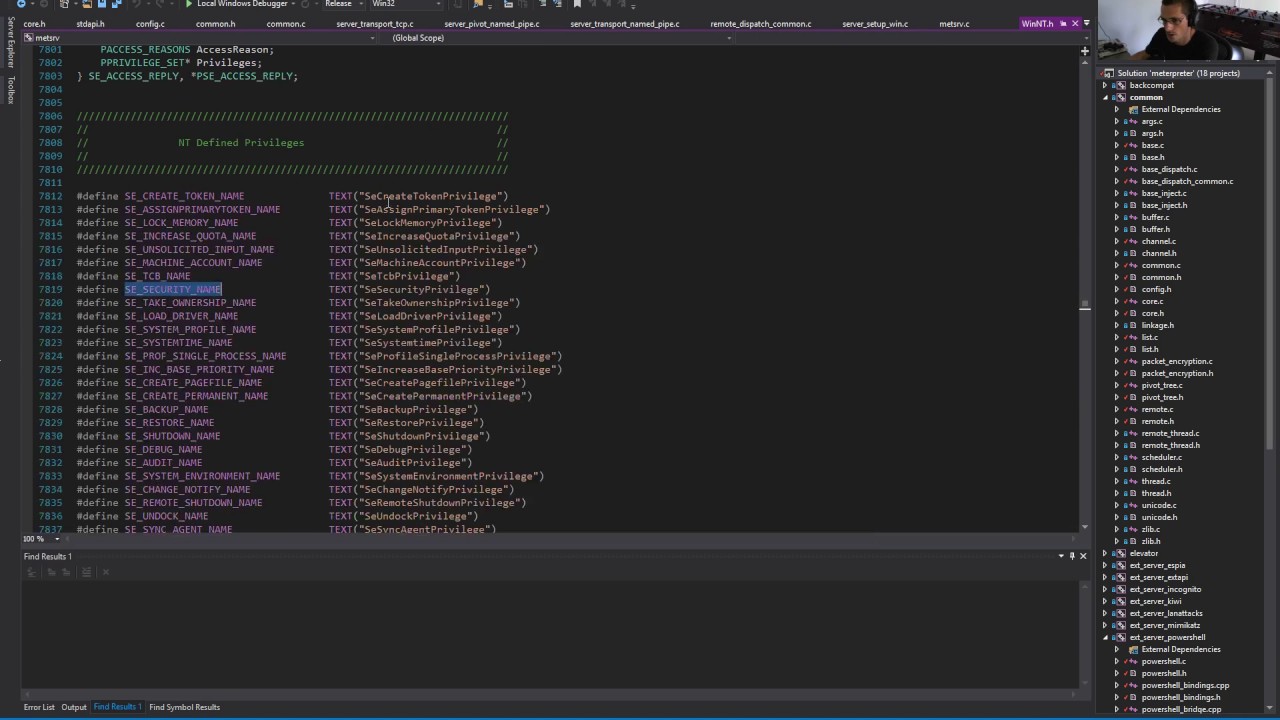The height and width of the screenshot is (720, 1280).
Task: Open linkage.h from the solution tree
Action: [1157, 325]
